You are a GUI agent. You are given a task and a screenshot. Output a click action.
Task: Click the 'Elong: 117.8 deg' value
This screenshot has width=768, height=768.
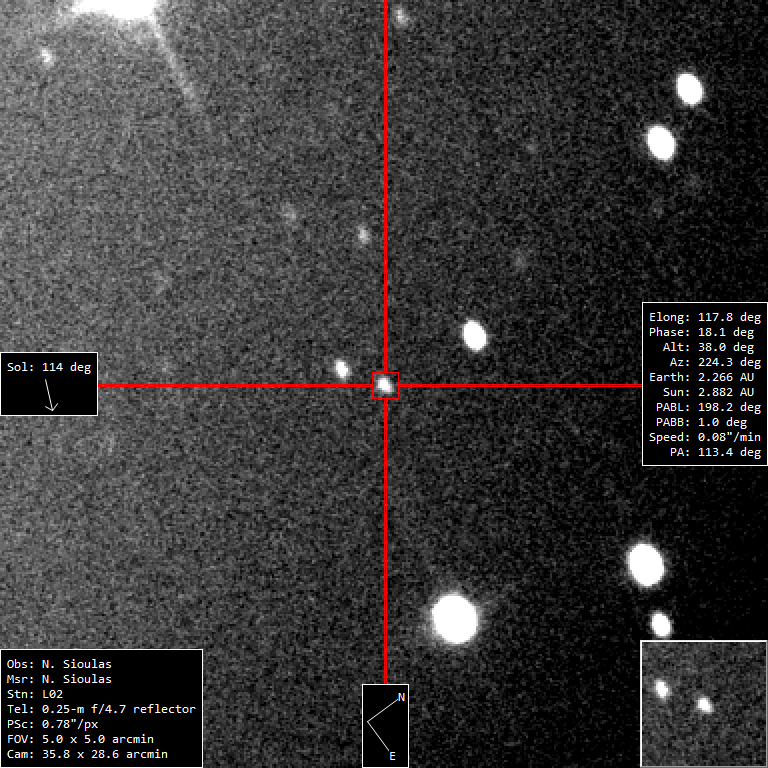705,317
